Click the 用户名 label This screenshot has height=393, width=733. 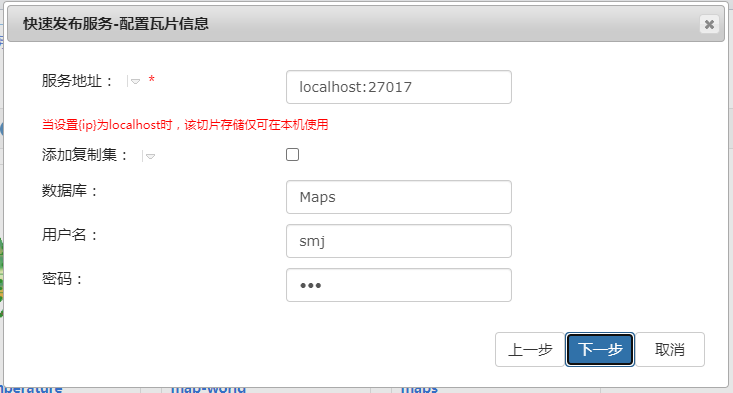70,235
